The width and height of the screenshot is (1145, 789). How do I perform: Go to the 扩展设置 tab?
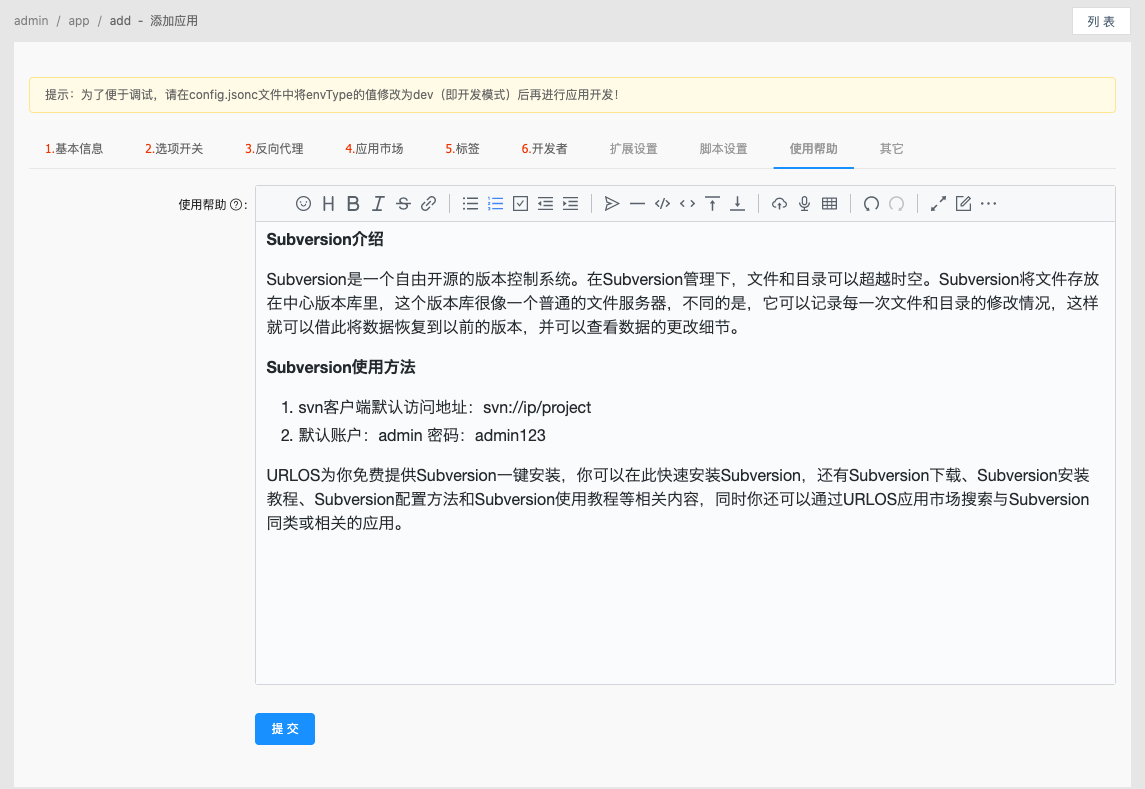click(633, 149)
